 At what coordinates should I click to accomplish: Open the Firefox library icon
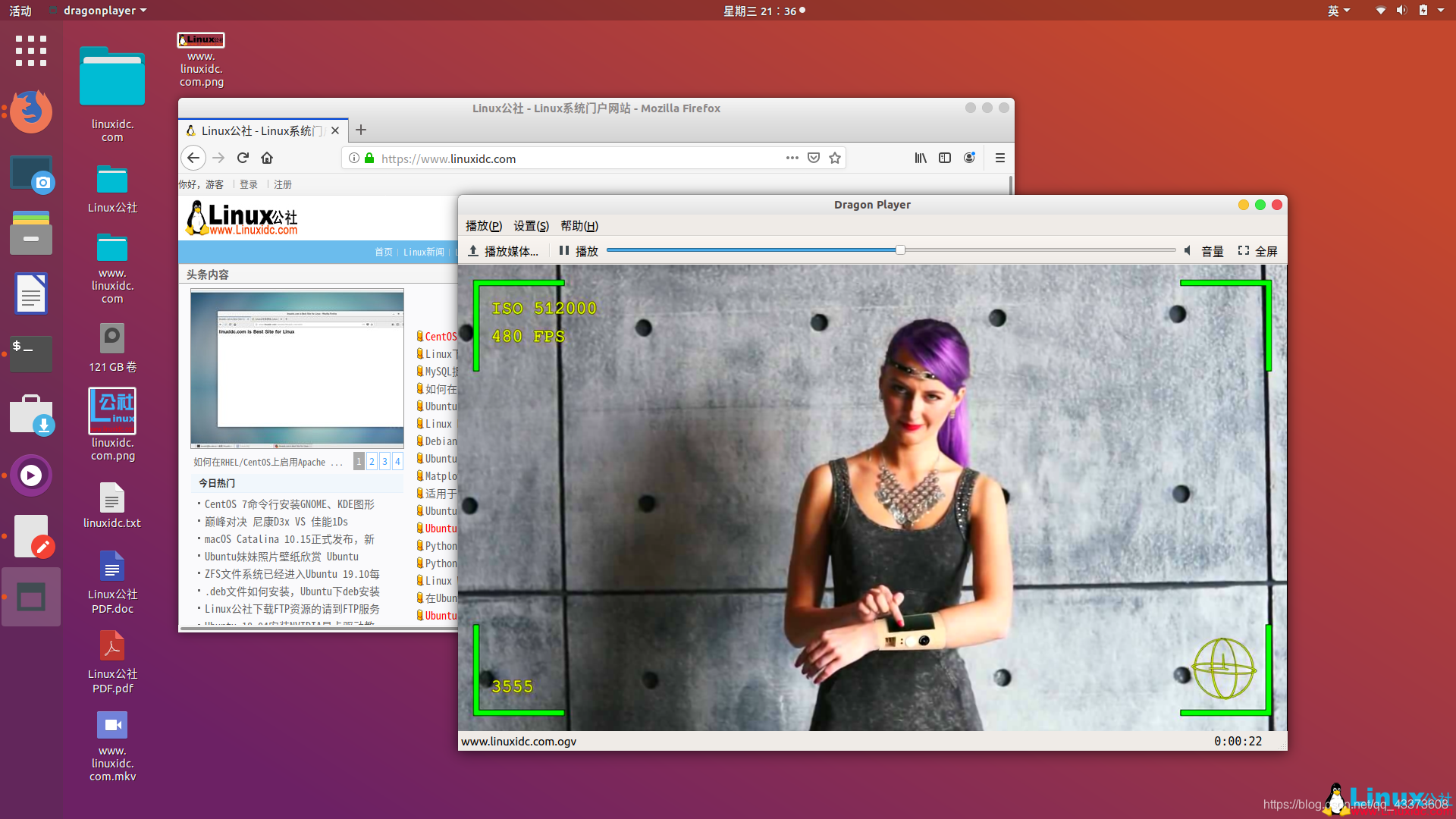(921, 158)
